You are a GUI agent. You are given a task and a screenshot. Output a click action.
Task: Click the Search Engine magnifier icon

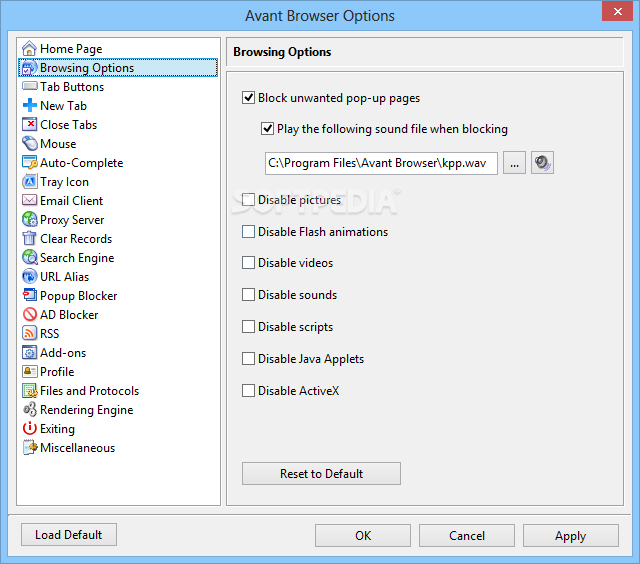(x=29, y=258)
